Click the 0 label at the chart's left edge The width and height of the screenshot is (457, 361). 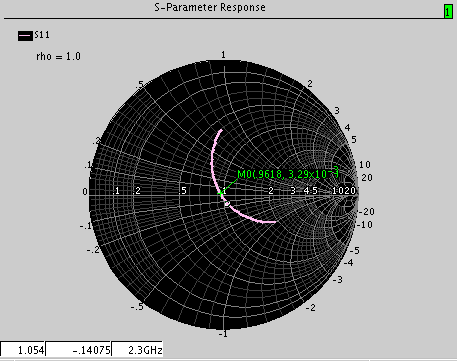[85, 192]
